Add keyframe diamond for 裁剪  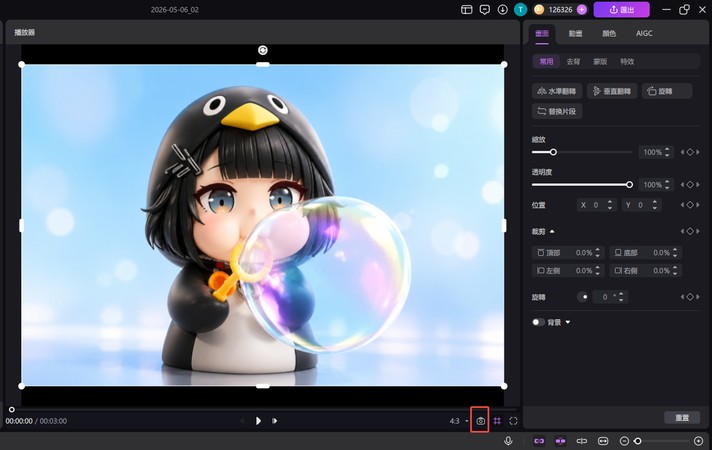(690, 231)
